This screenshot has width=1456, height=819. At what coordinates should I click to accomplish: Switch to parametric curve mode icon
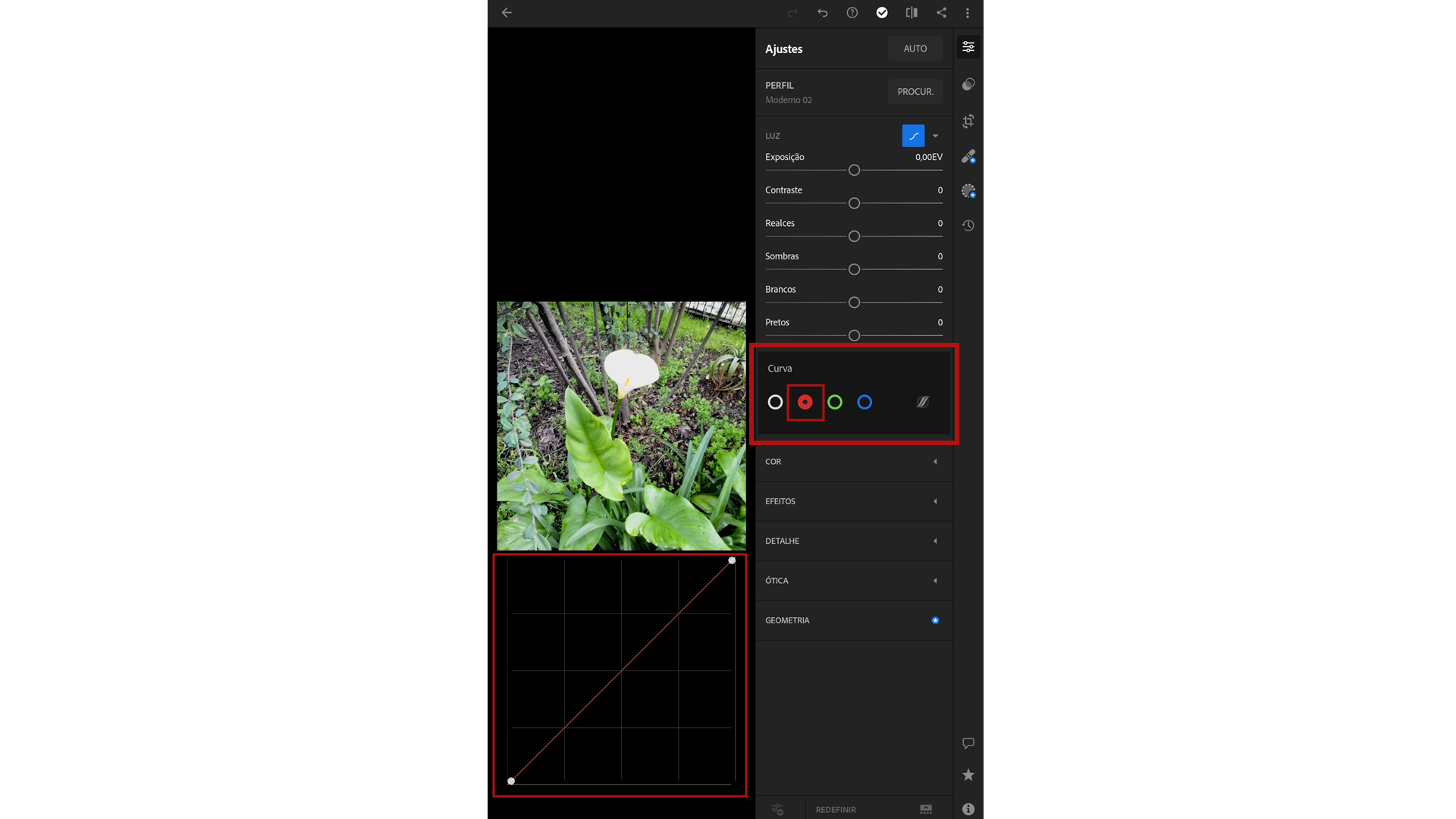[923, 402]
